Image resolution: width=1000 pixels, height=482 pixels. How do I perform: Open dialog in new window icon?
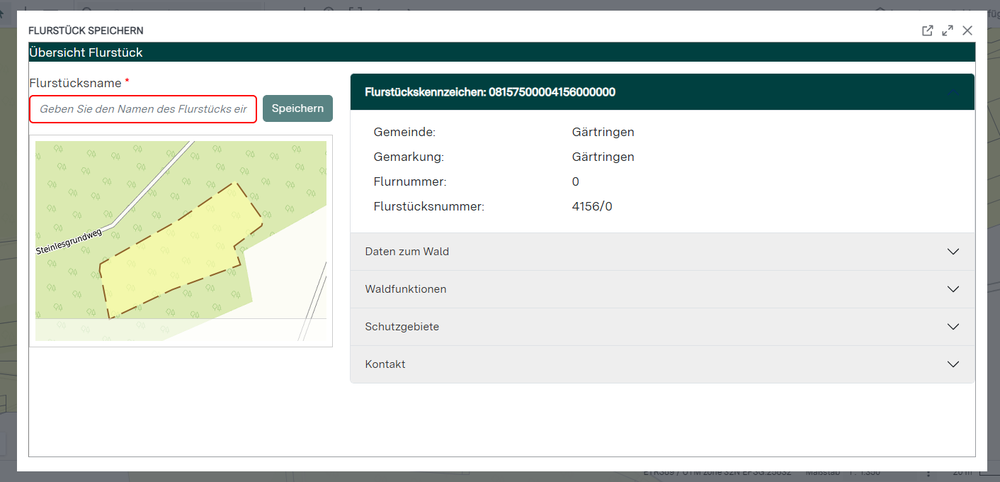click(x=927, y=31)
